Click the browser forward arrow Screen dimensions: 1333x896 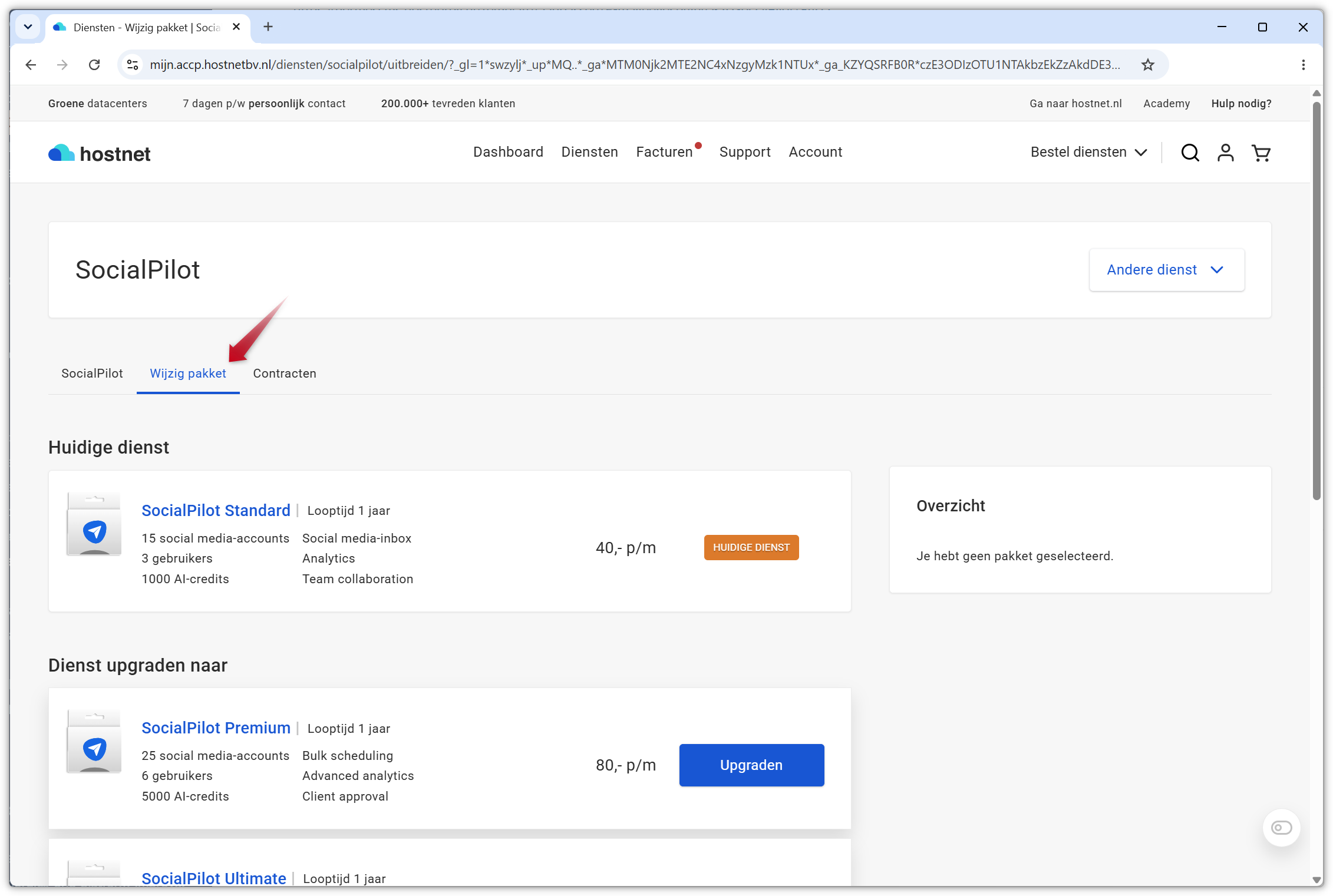(62, 65)
